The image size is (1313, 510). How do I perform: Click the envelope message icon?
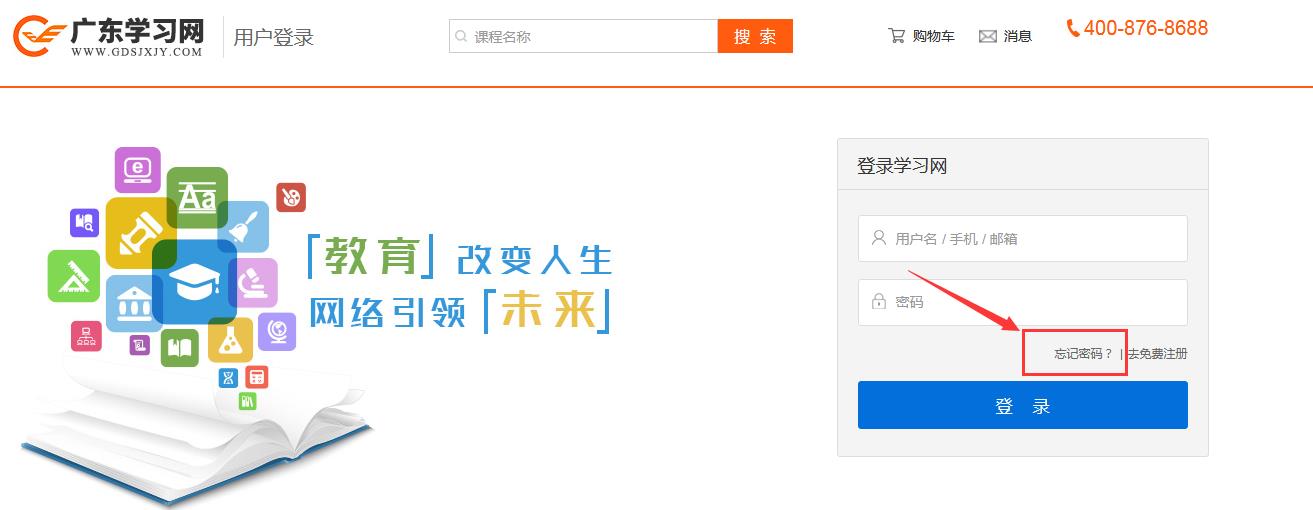point(988,37)
